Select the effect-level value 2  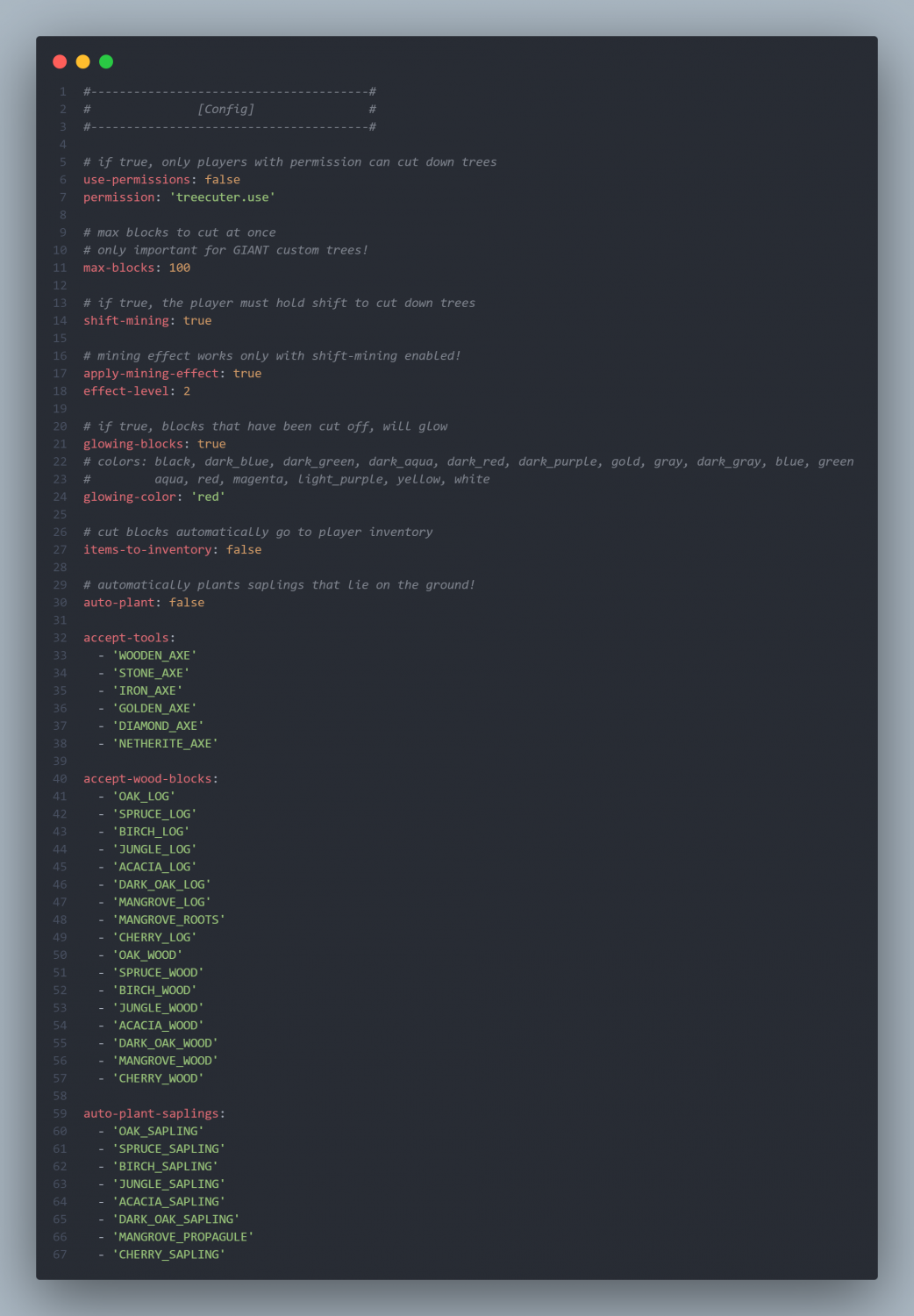(187, 390)
